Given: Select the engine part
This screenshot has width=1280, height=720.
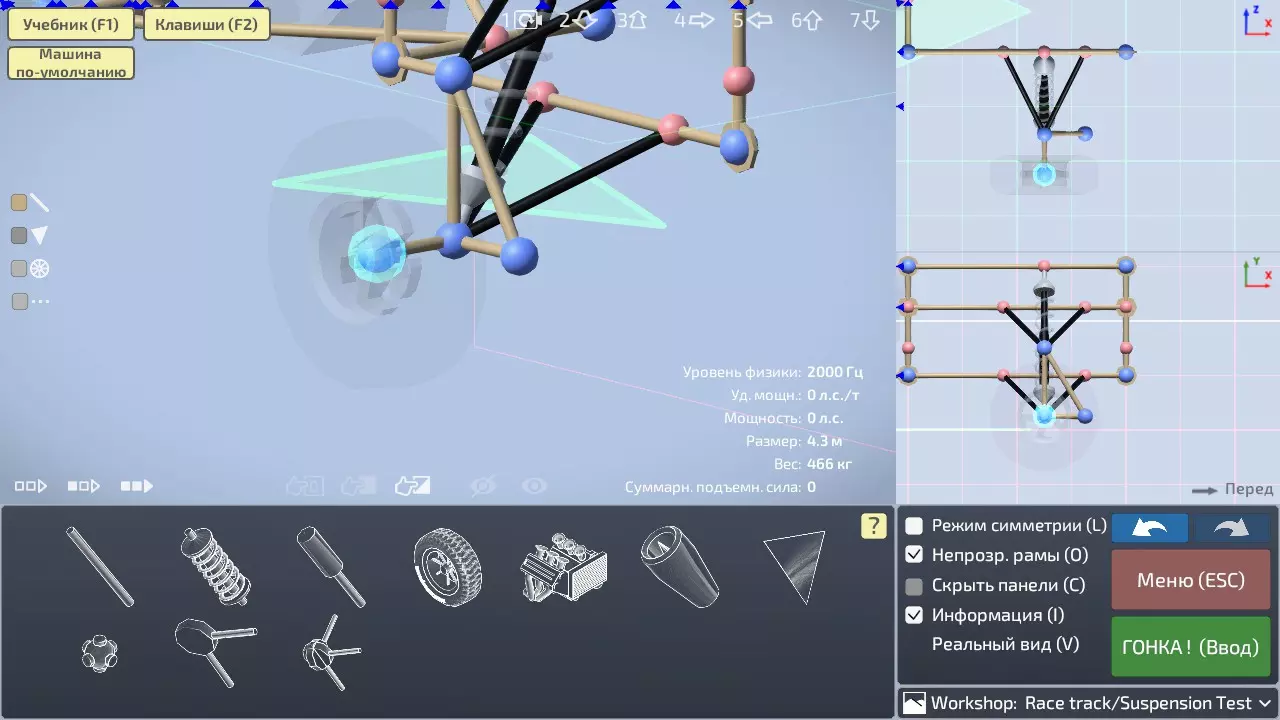Looking at the screenshot, I should (564, 567).
